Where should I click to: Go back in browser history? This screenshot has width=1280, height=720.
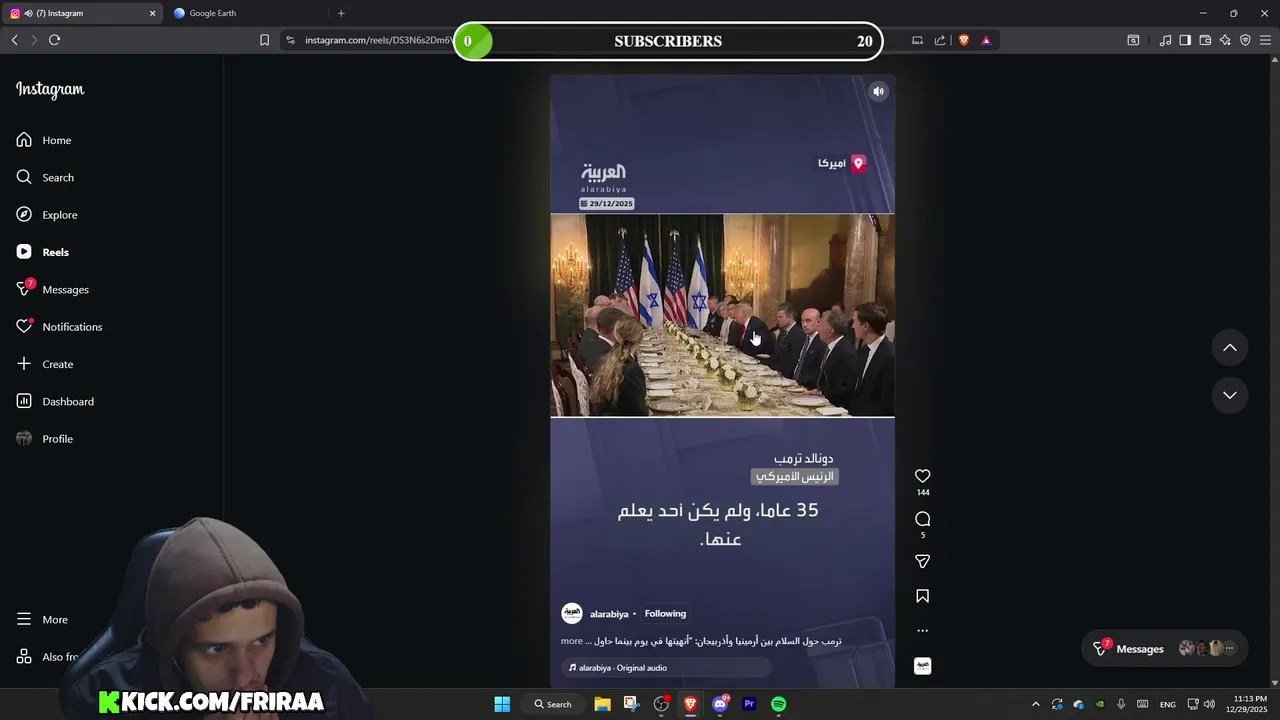coord(14,40)
